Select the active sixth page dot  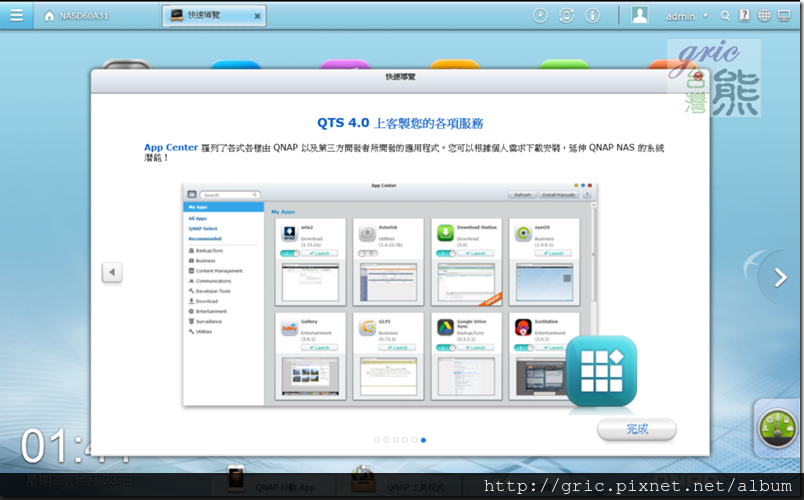423,440
